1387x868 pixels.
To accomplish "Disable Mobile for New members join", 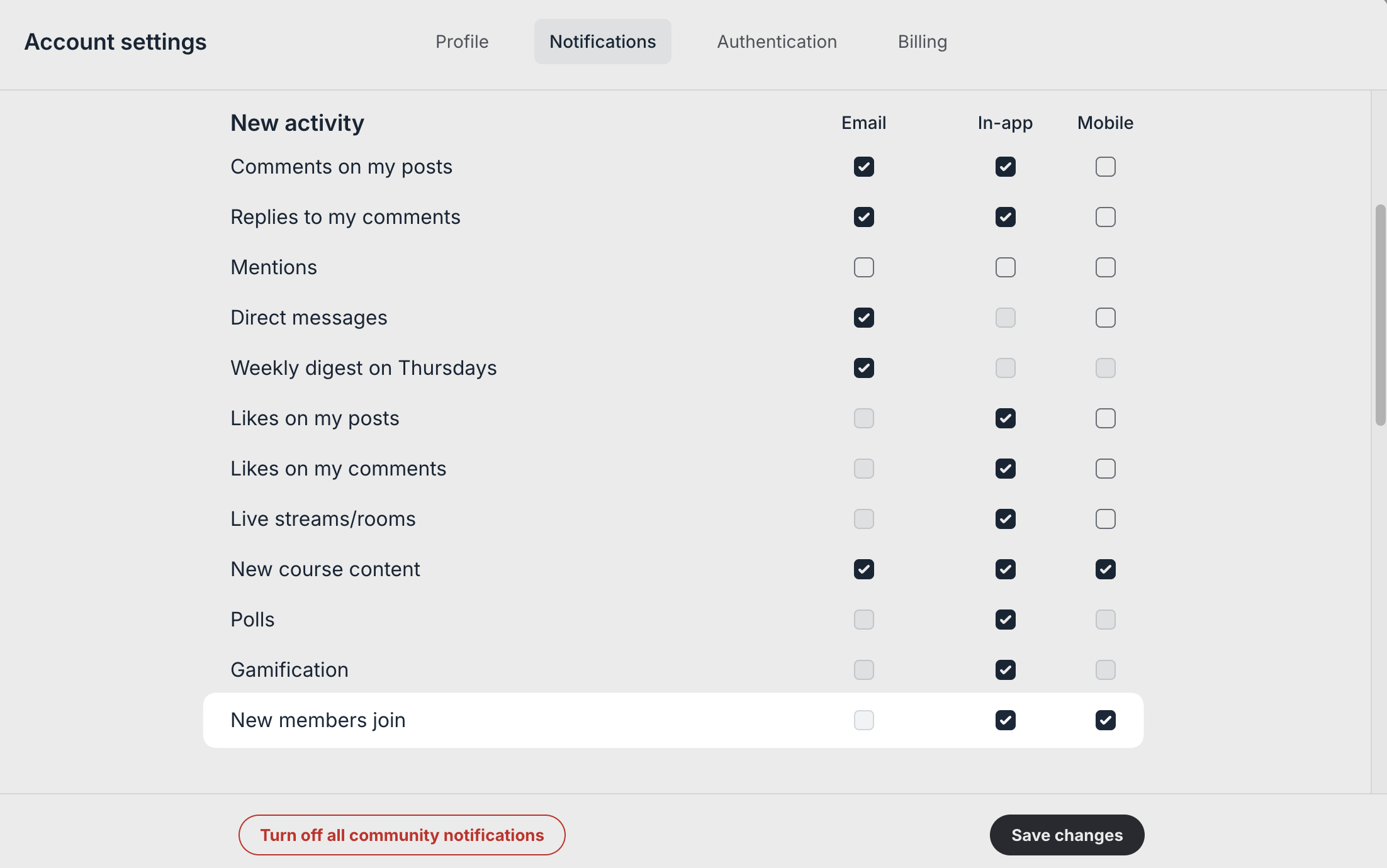I will pyautogui.click(x=1105, y=720).
